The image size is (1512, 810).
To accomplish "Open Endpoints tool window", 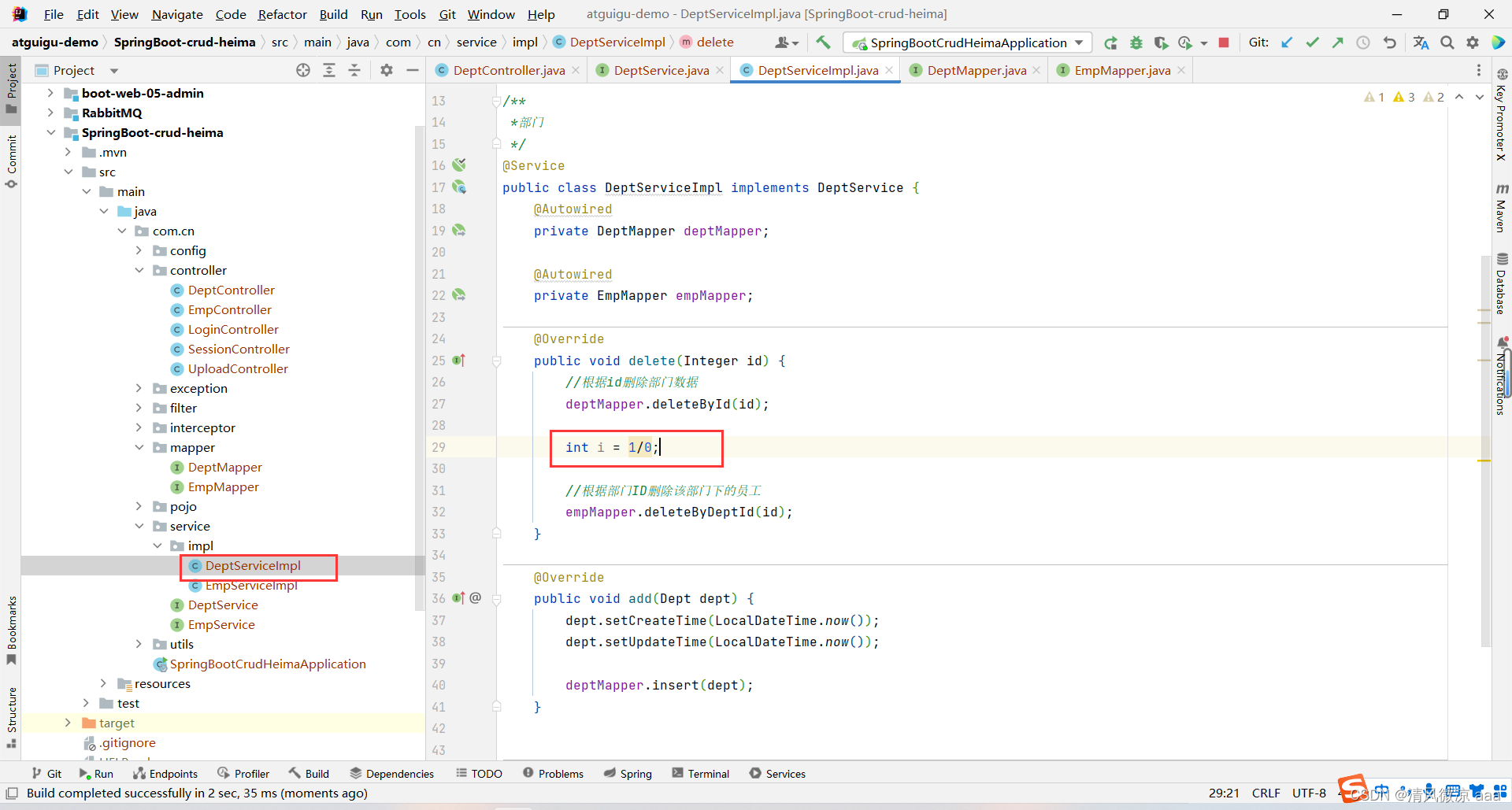I will tap(165, 774).
